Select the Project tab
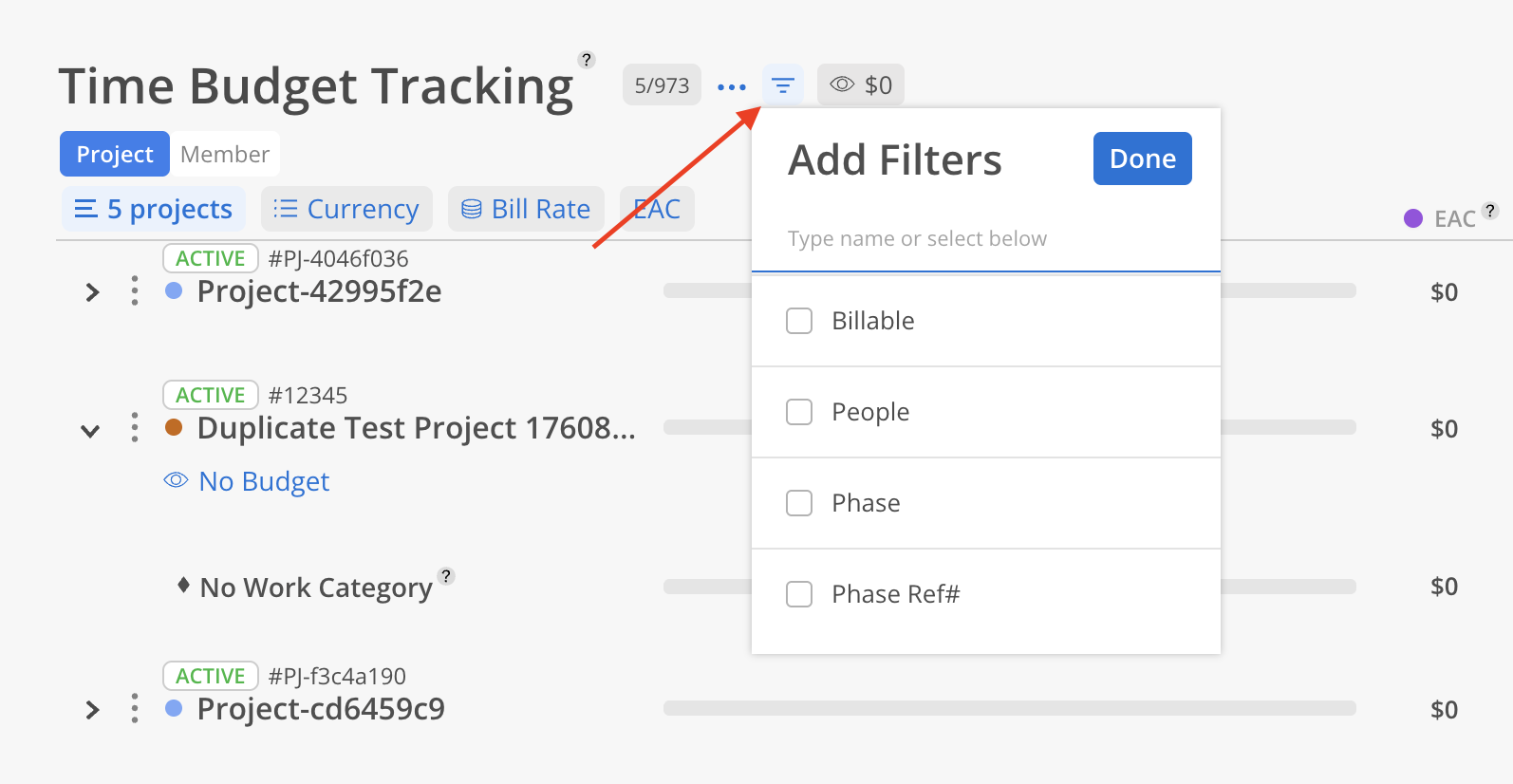Image resolution: width=1513 pixels, height=784 pixels. tap(115, 154)
